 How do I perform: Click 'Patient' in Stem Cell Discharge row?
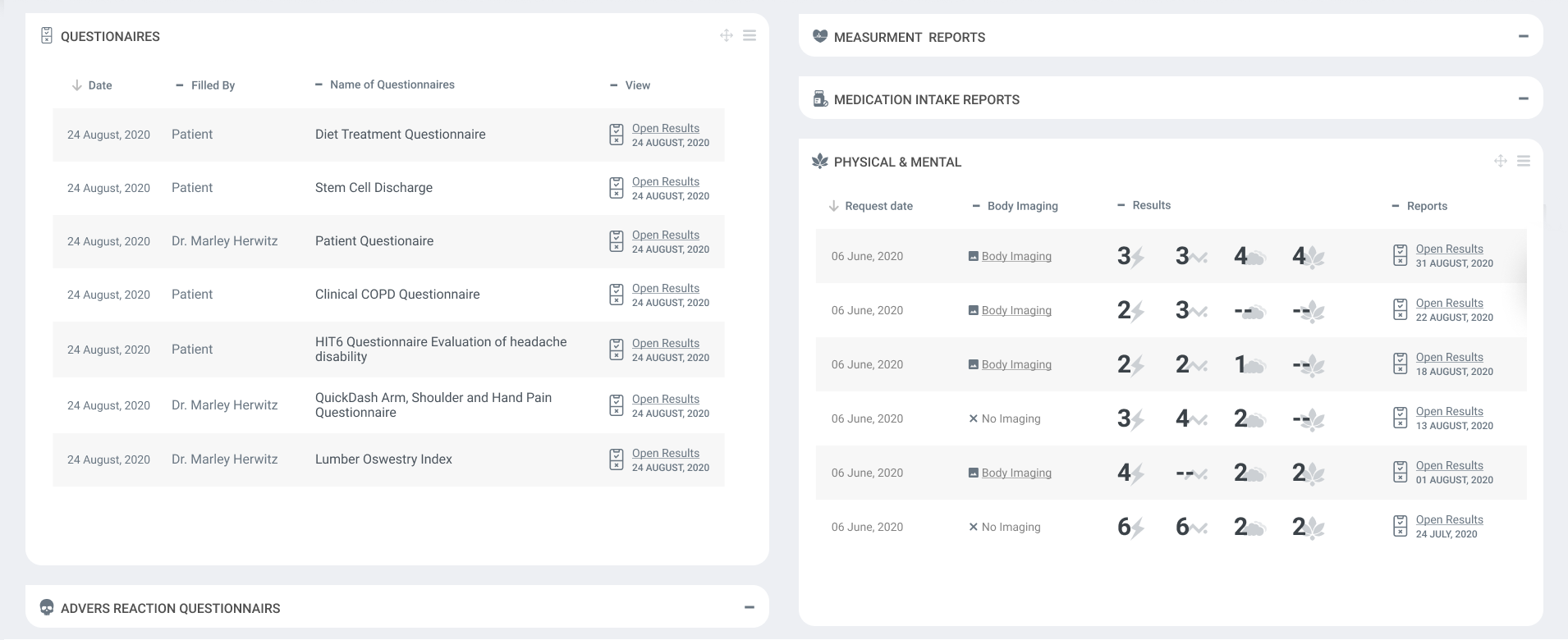pyautogui.click(x=192, y=188)
